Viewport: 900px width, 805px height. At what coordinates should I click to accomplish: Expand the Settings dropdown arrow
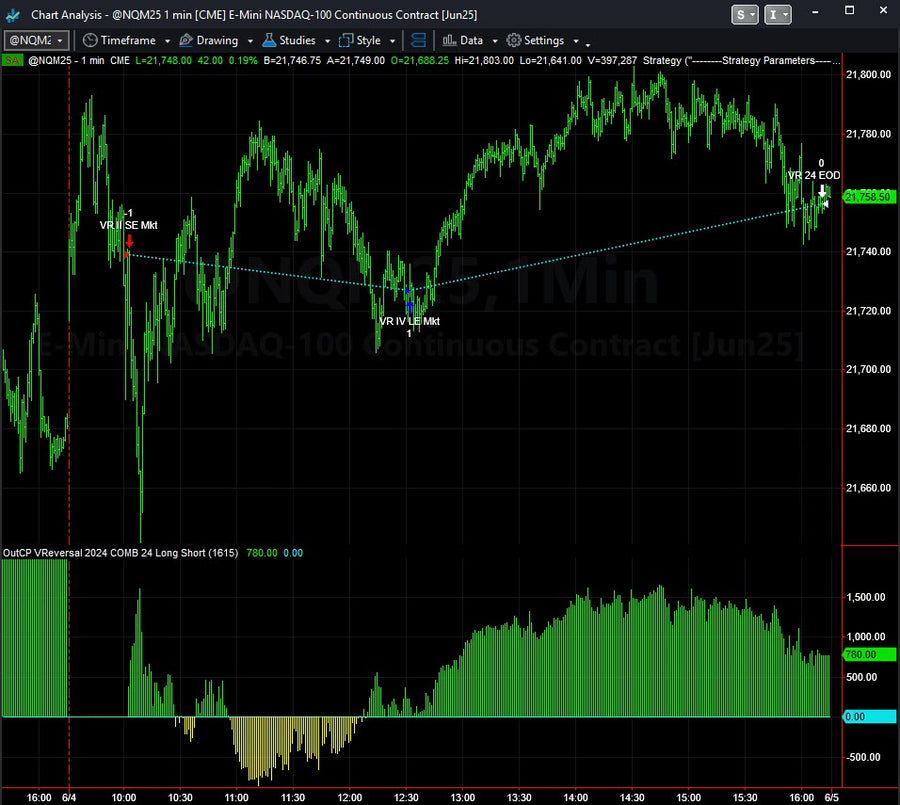[576, 41]
